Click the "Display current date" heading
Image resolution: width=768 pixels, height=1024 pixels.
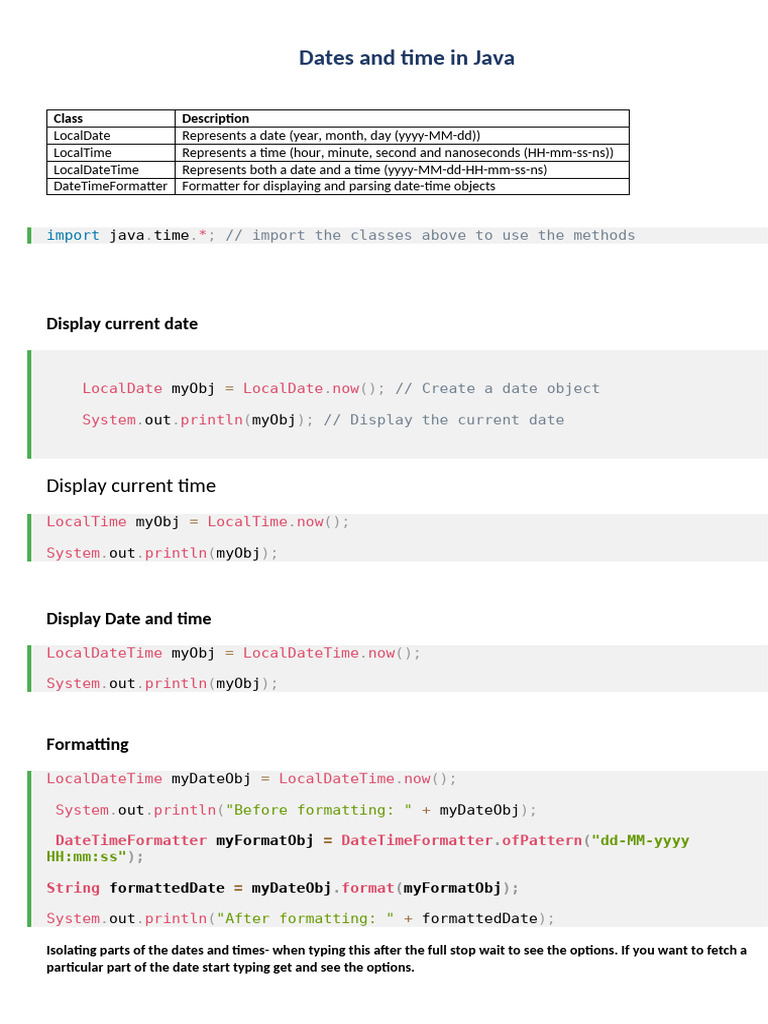click(122, 323)
